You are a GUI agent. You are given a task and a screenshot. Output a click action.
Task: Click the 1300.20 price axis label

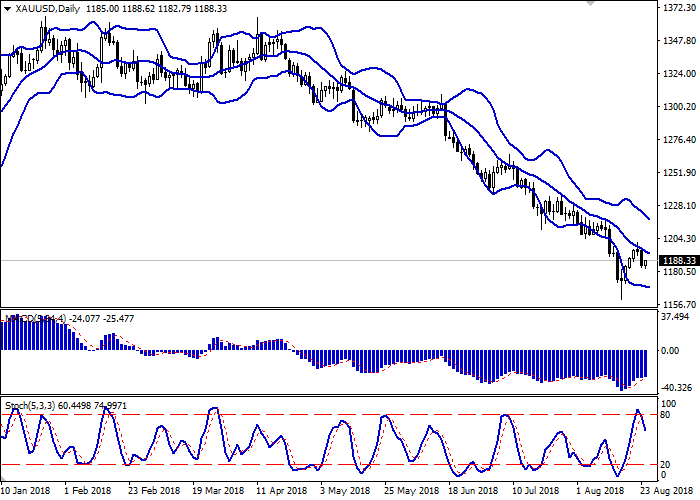(x=679, y=107)
